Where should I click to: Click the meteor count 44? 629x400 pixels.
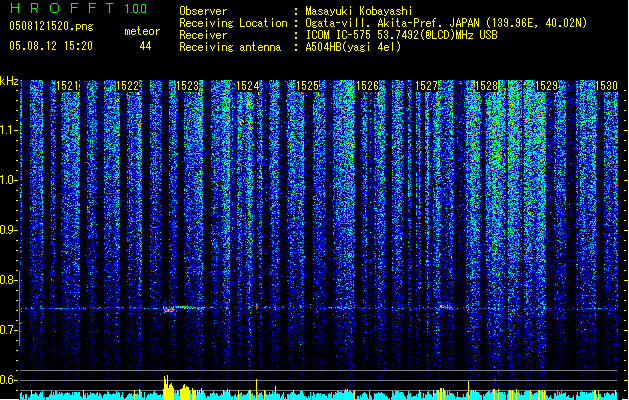[145, 46]
